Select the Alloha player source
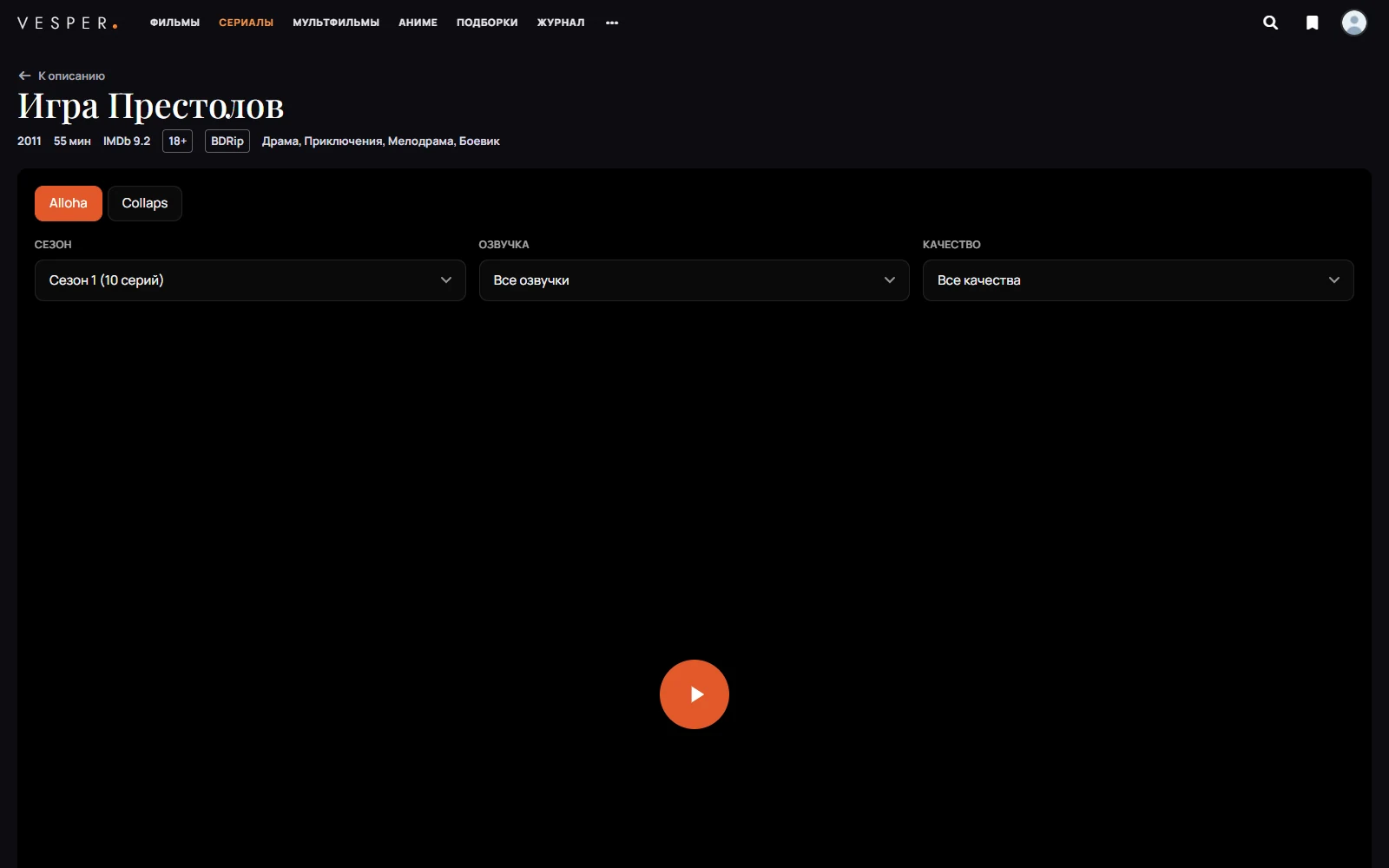1389x868 pixels. tap(69, 203)
